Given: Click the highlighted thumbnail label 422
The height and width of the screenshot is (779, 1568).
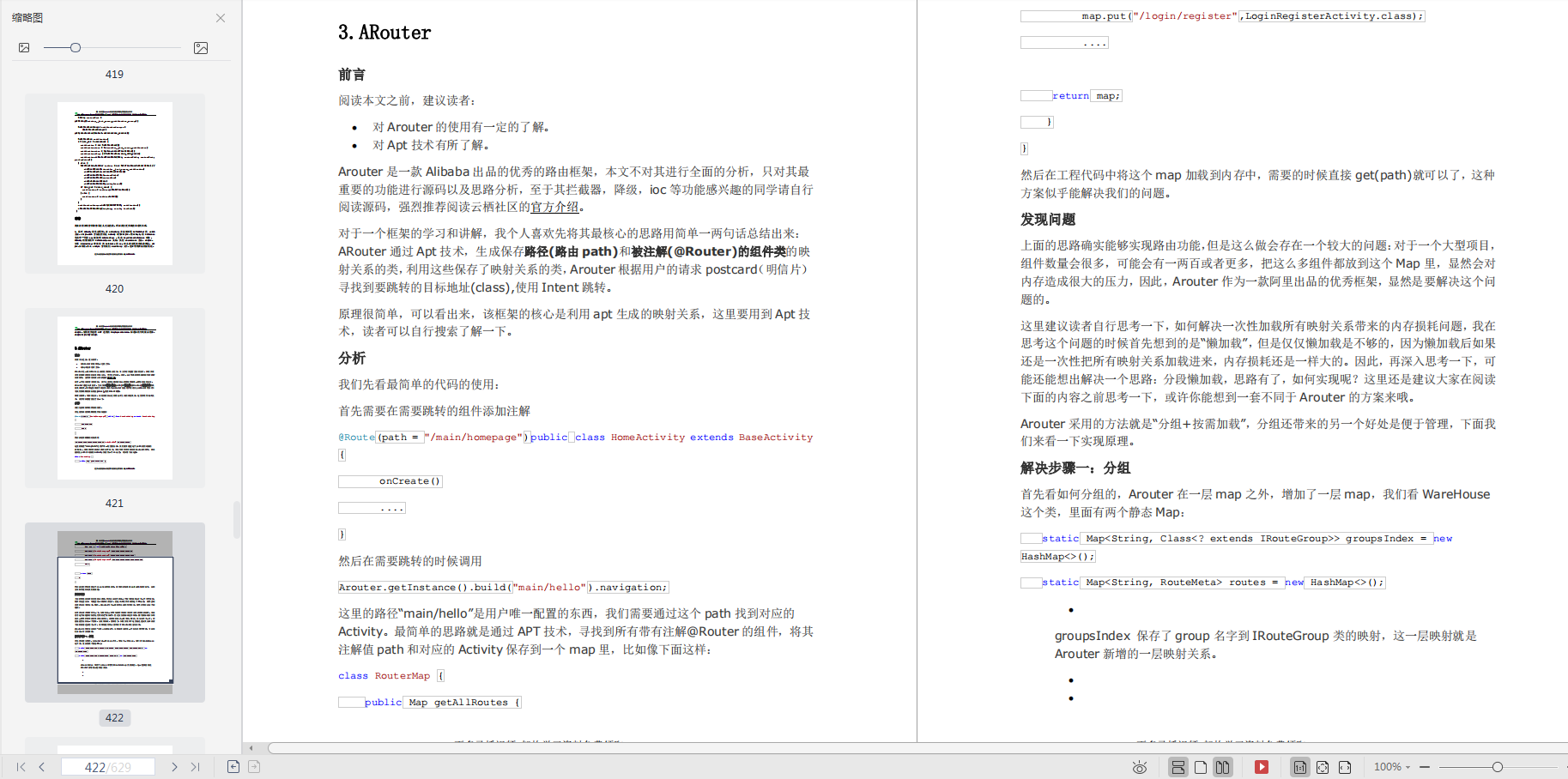Looking at the screenshot, I should pyautogui.click(x=114, y=718).
